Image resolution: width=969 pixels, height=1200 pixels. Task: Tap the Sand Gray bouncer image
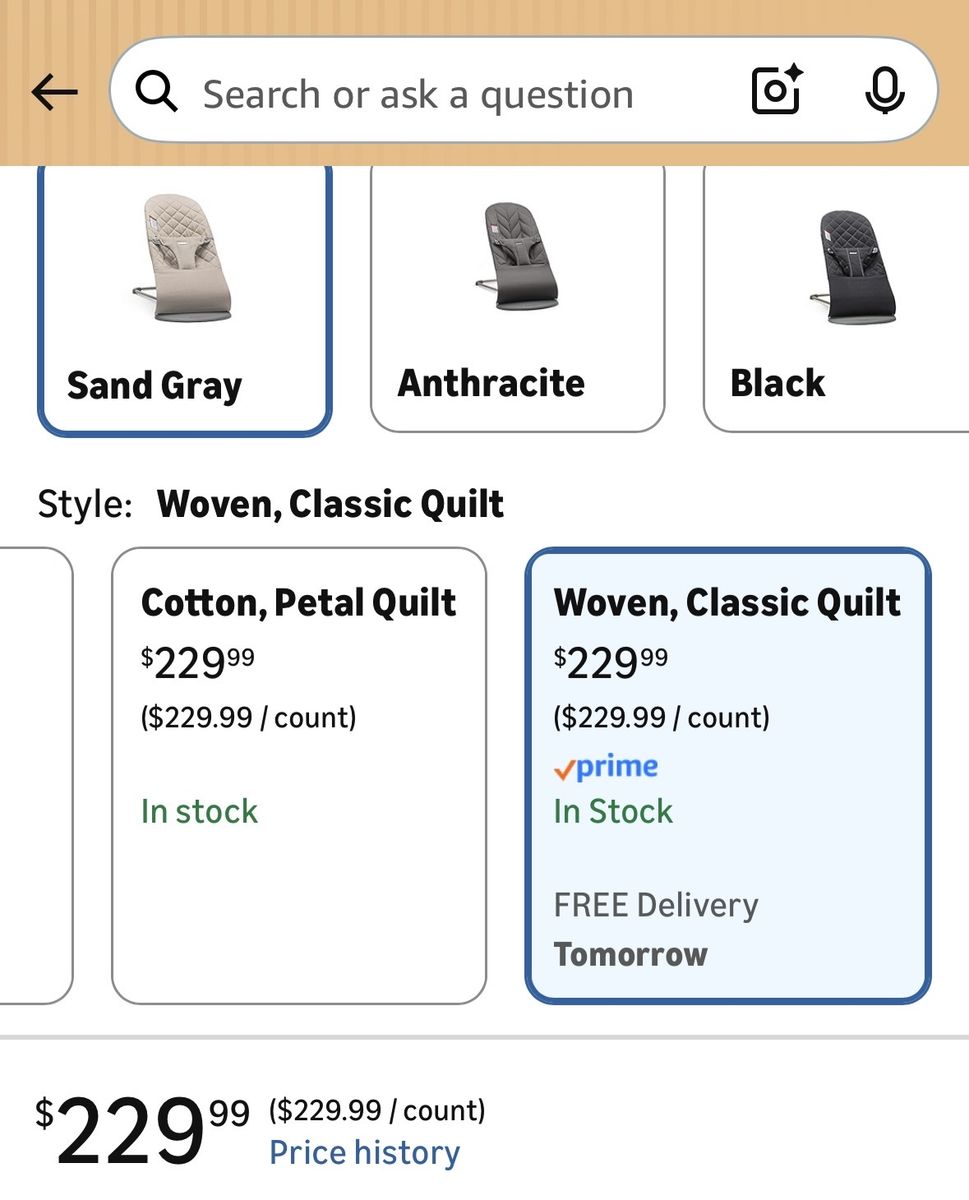click(x=183, y=258)
